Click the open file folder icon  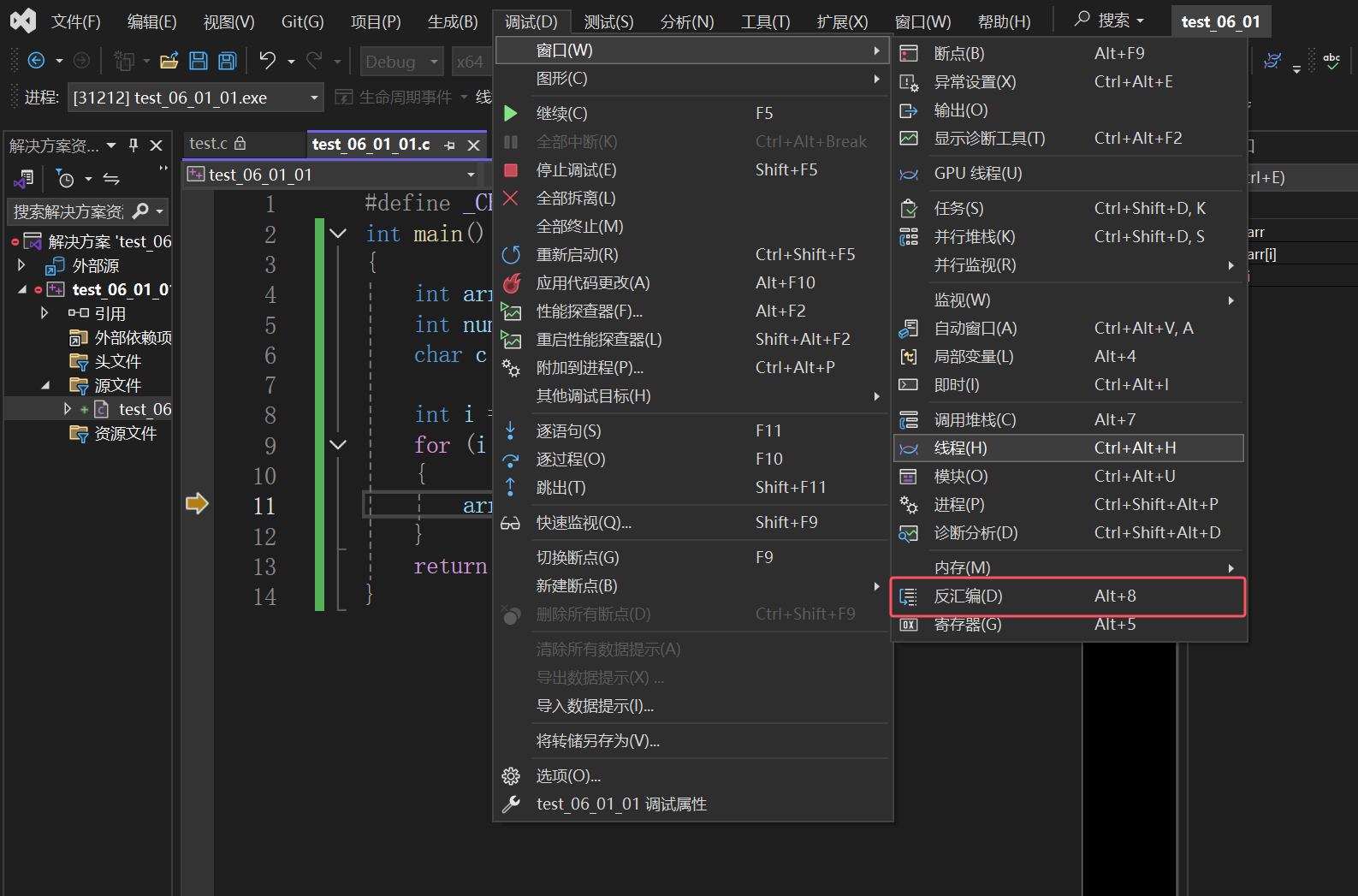tap(169, 61)
